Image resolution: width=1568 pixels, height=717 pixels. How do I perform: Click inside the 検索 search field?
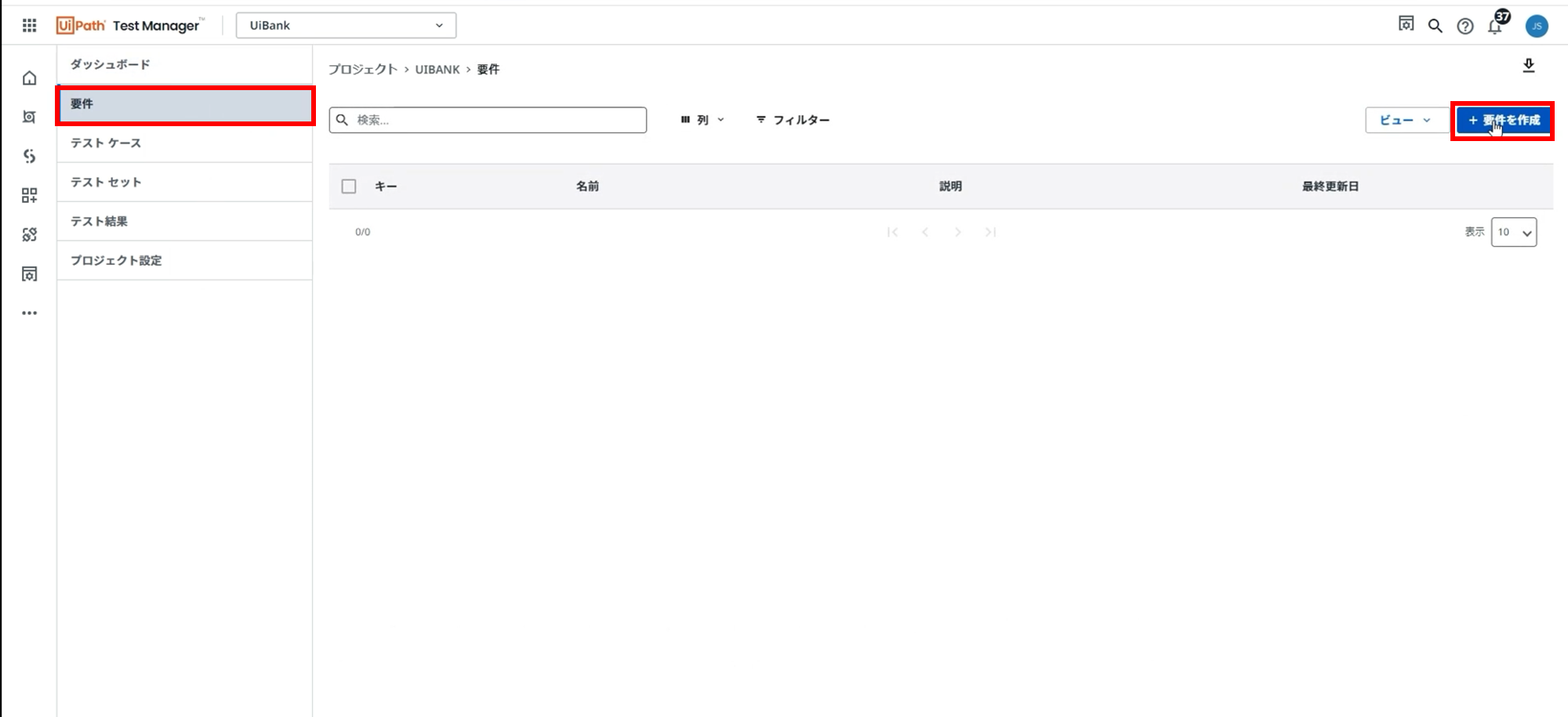(x=486, y=119)
